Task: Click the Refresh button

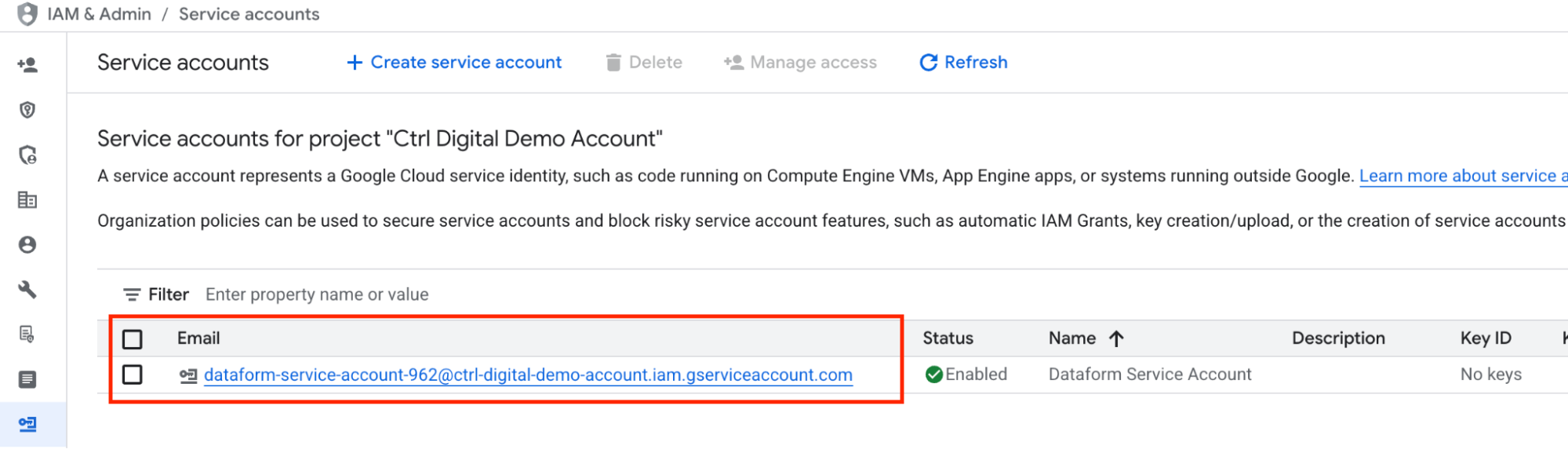Action: tap(963, 63)
